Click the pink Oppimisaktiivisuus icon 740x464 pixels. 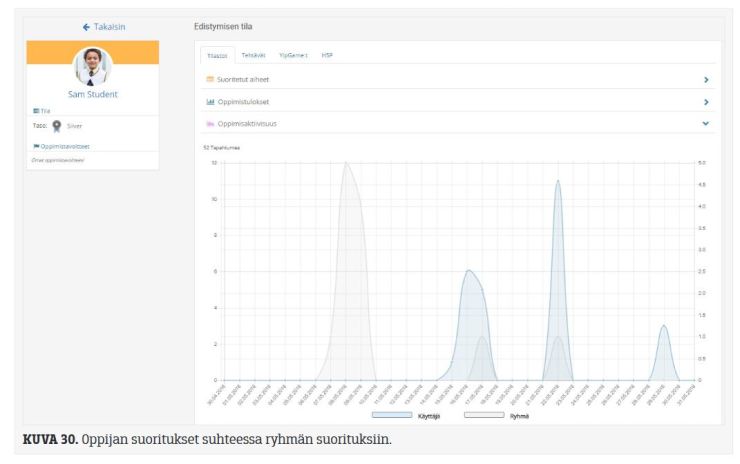209,123
